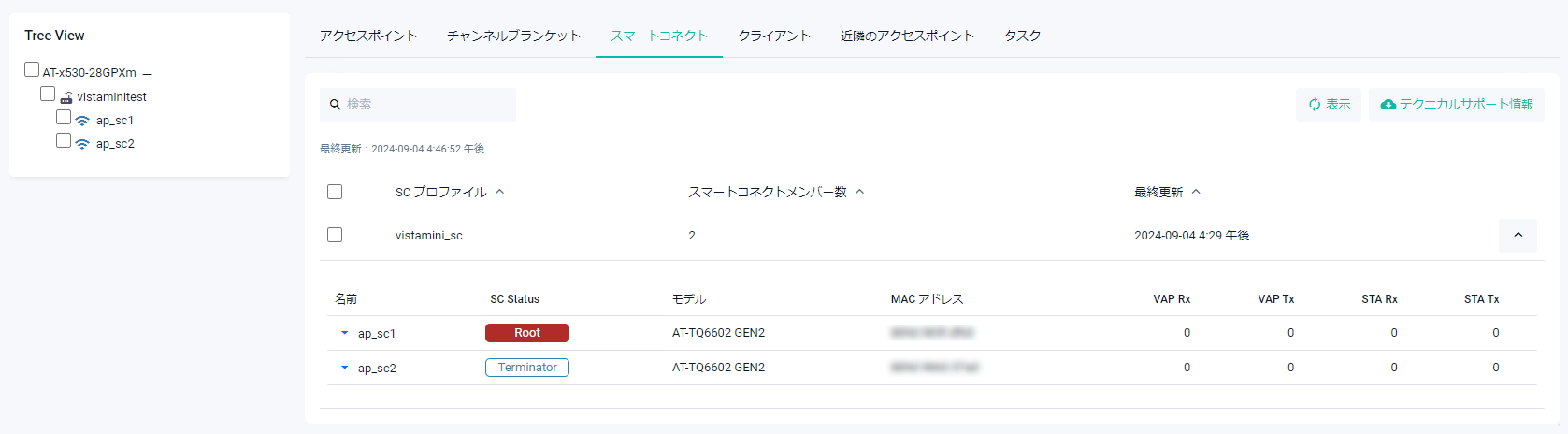
Task: Click the refresh icon beside 表示
Action: [x=1315, y=105]
